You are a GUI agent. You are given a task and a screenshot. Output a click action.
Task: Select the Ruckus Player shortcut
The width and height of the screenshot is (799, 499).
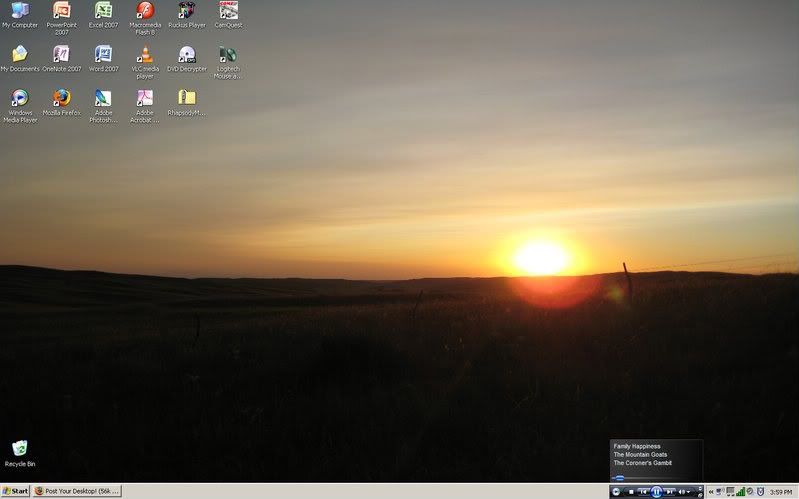pos(187,15)
